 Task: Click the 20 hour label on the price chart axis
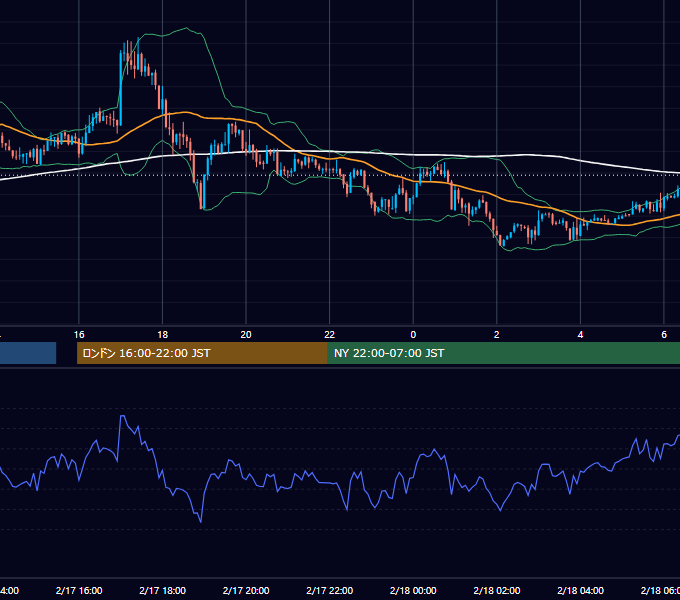coord(246,335)
